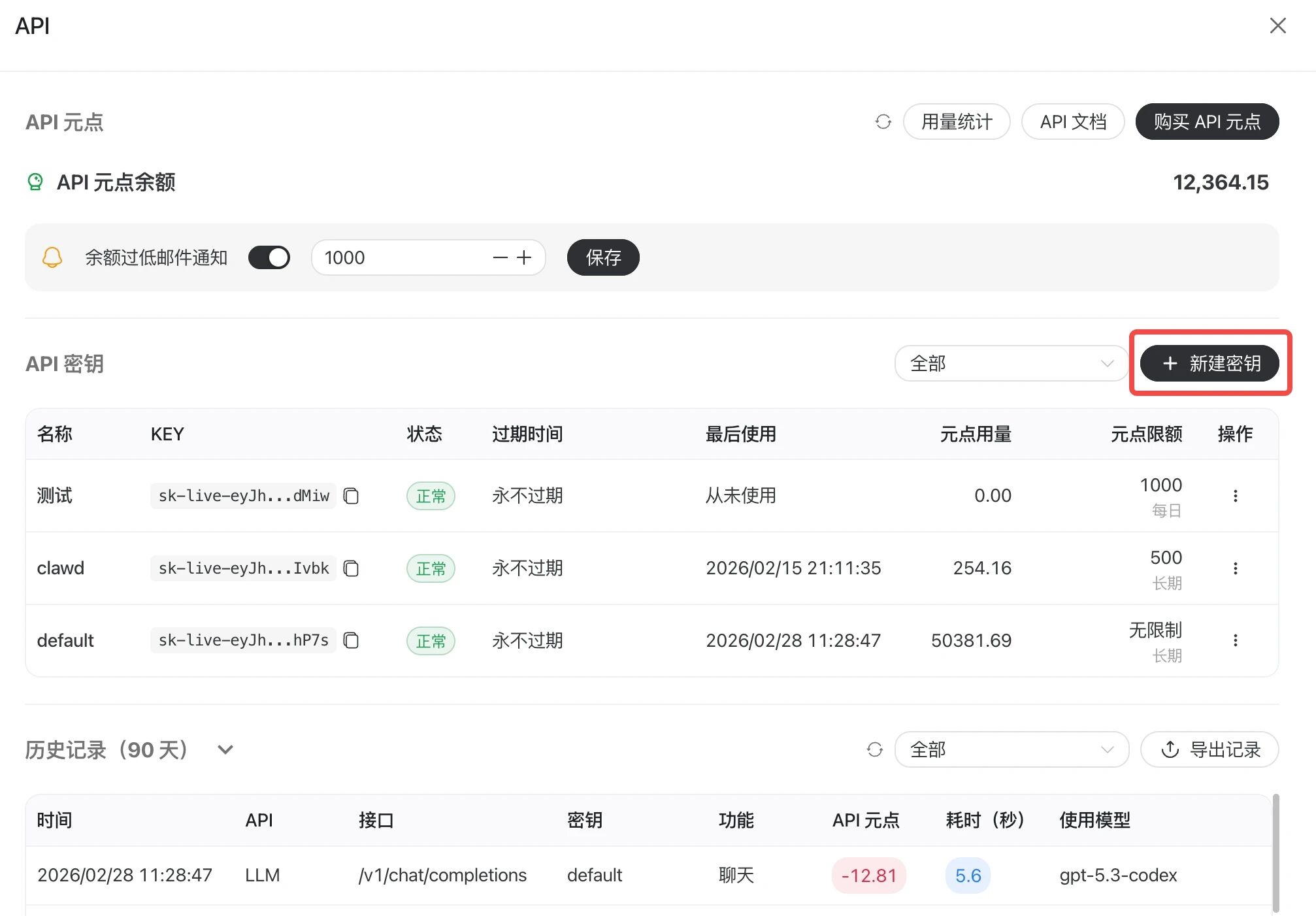This screenshot has height=916, width=1316.
Task: Copy the 测试 key sk-live-eyJh...dMiw
Action: pos(351,496)
